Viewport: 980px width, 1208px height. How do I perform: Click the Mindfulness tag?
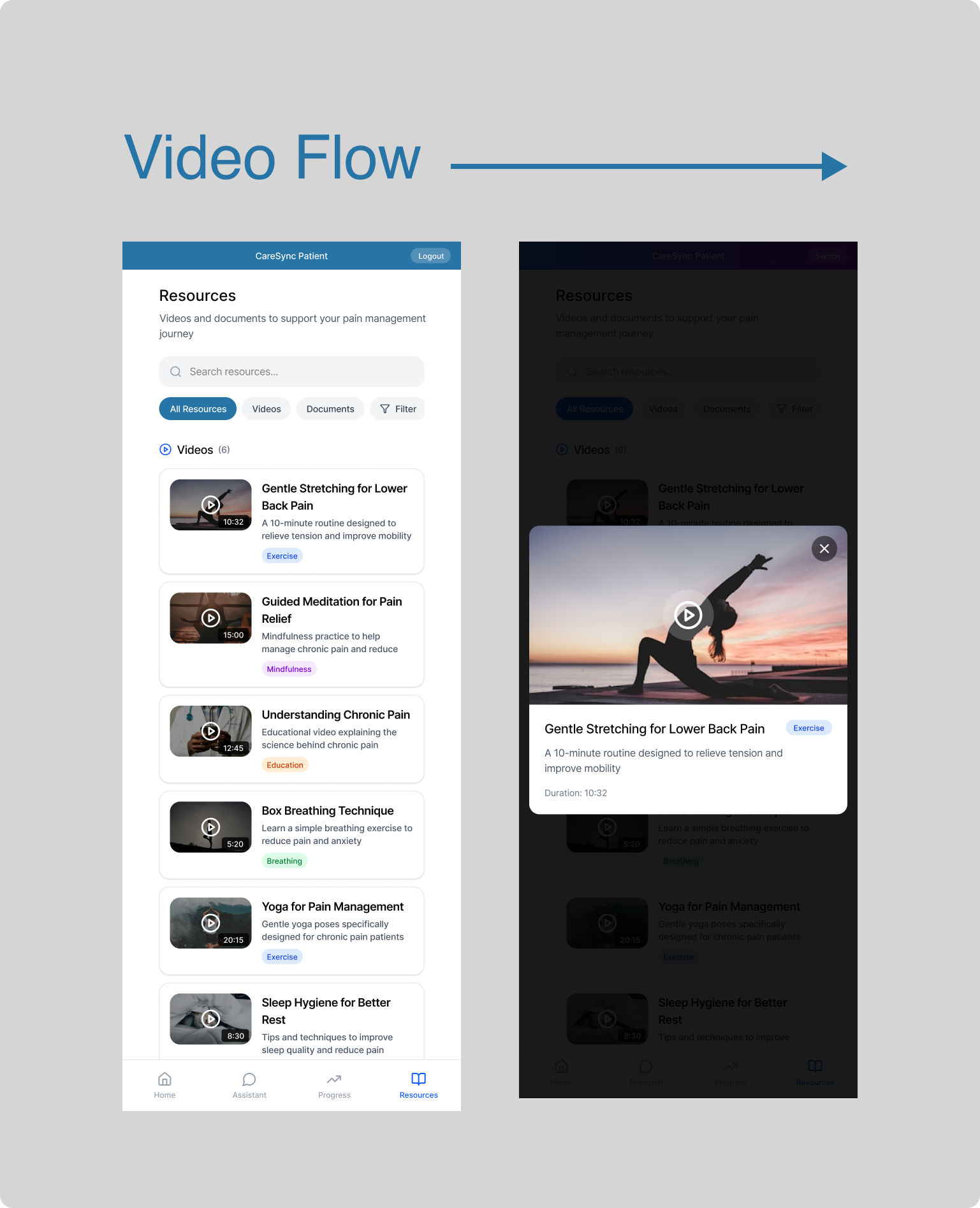click(289, 669)
